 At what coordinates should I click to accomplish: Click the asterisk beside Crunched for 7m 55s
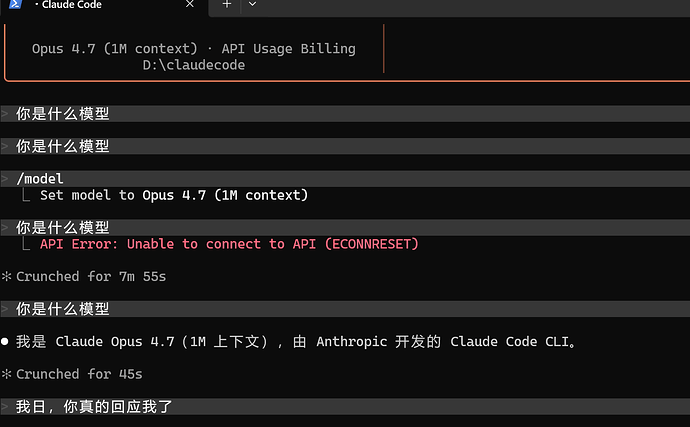click(x=6, y=276)
